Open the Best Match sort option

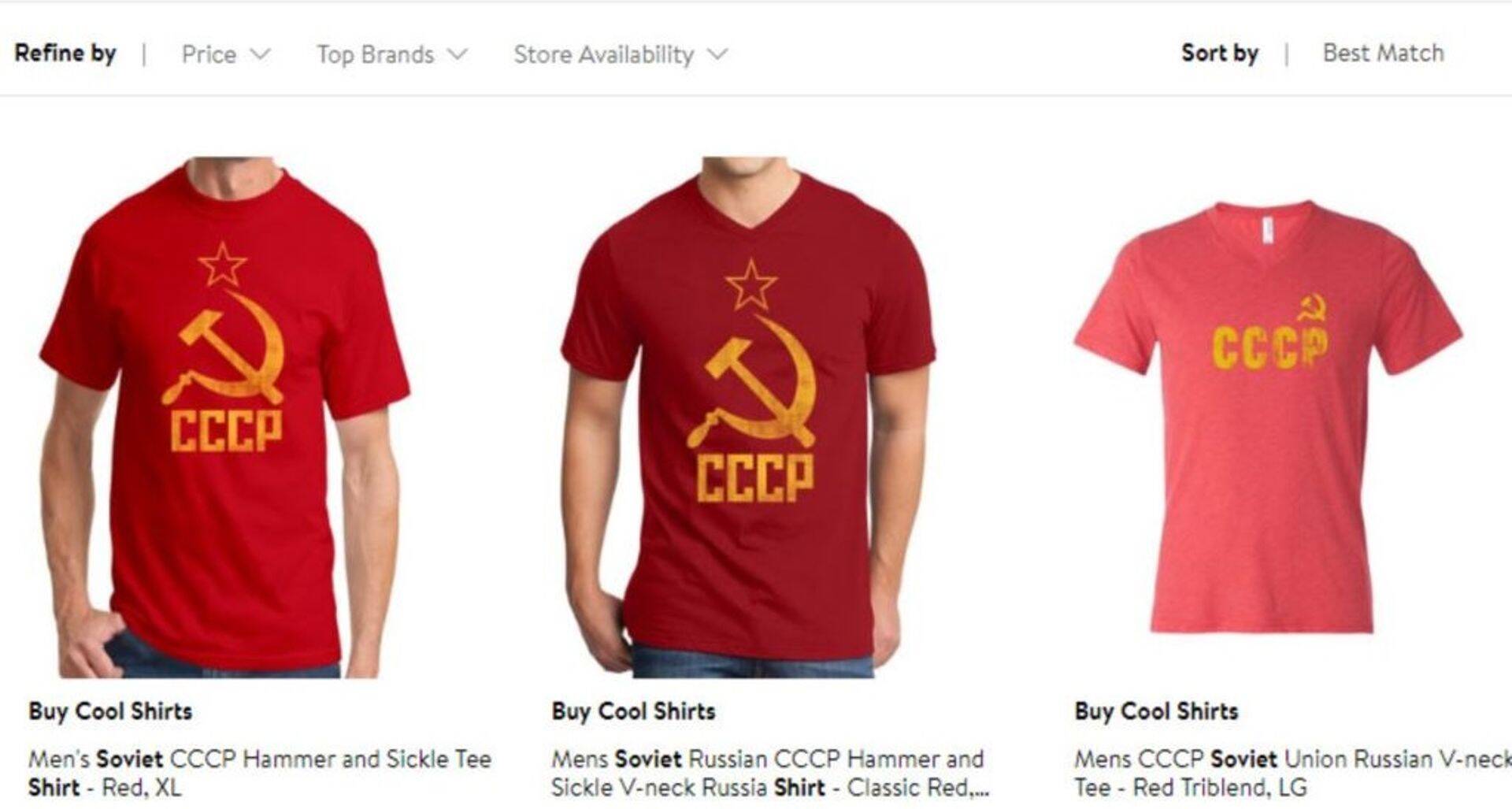tap(1383, 54)
